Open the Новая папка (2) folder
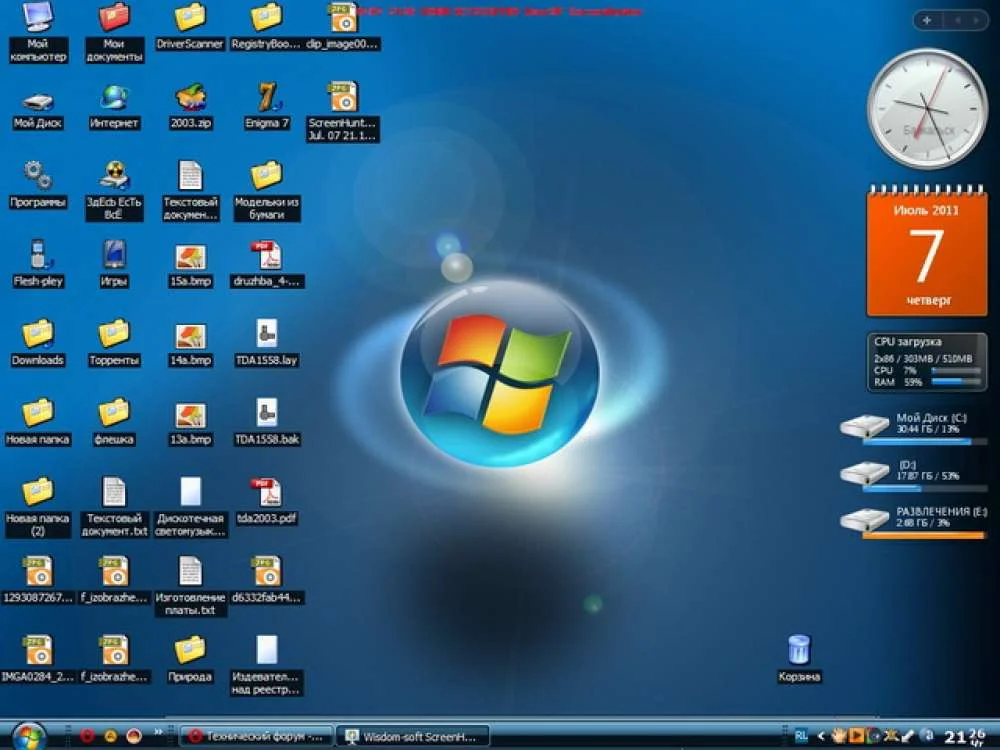 (38, 507)
